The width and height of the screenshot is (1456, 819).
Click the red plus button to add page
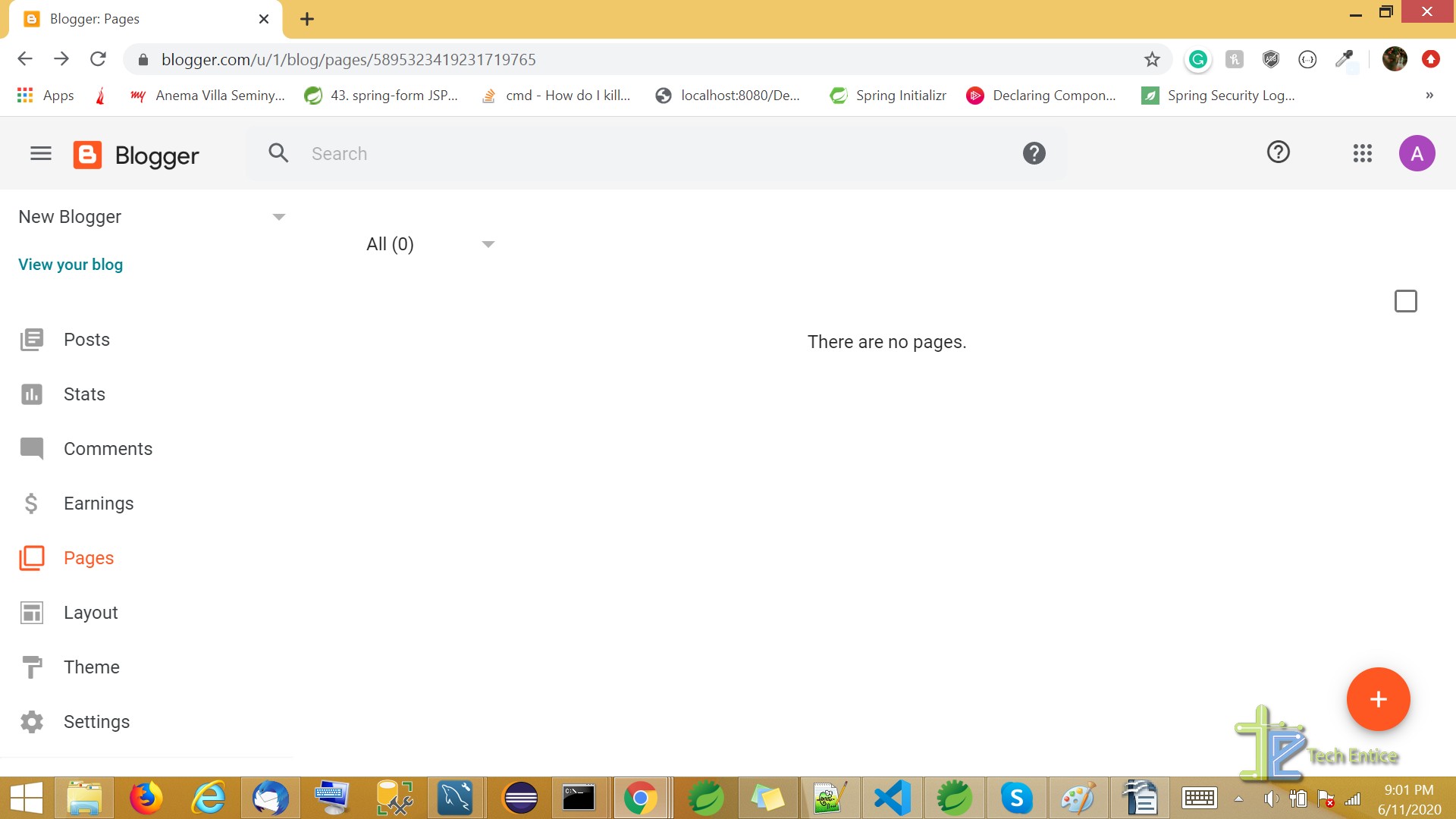[x=1378, y=699]
